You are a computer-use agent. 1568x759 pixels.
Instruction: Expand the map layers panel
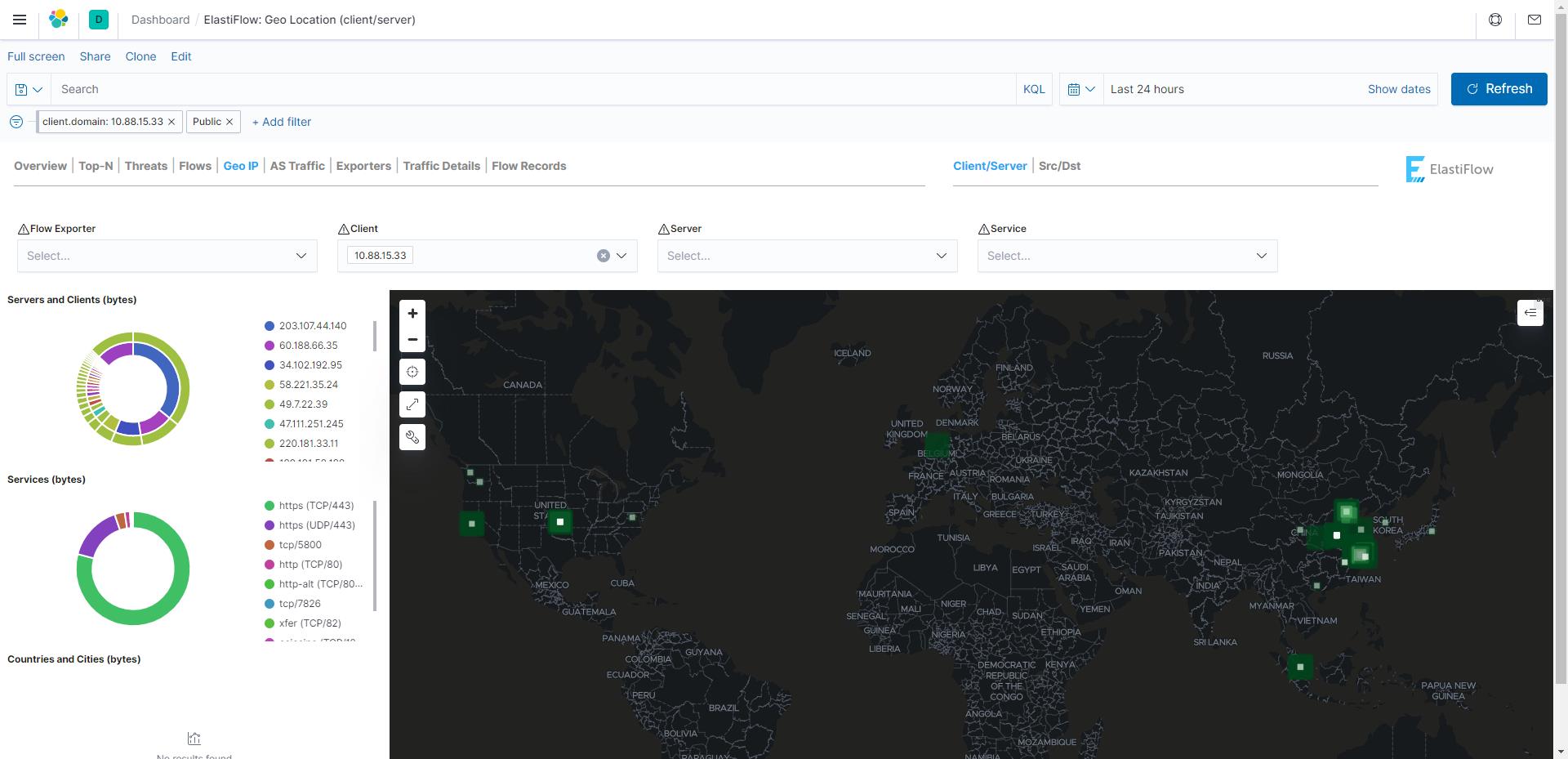pos(1530,313)
